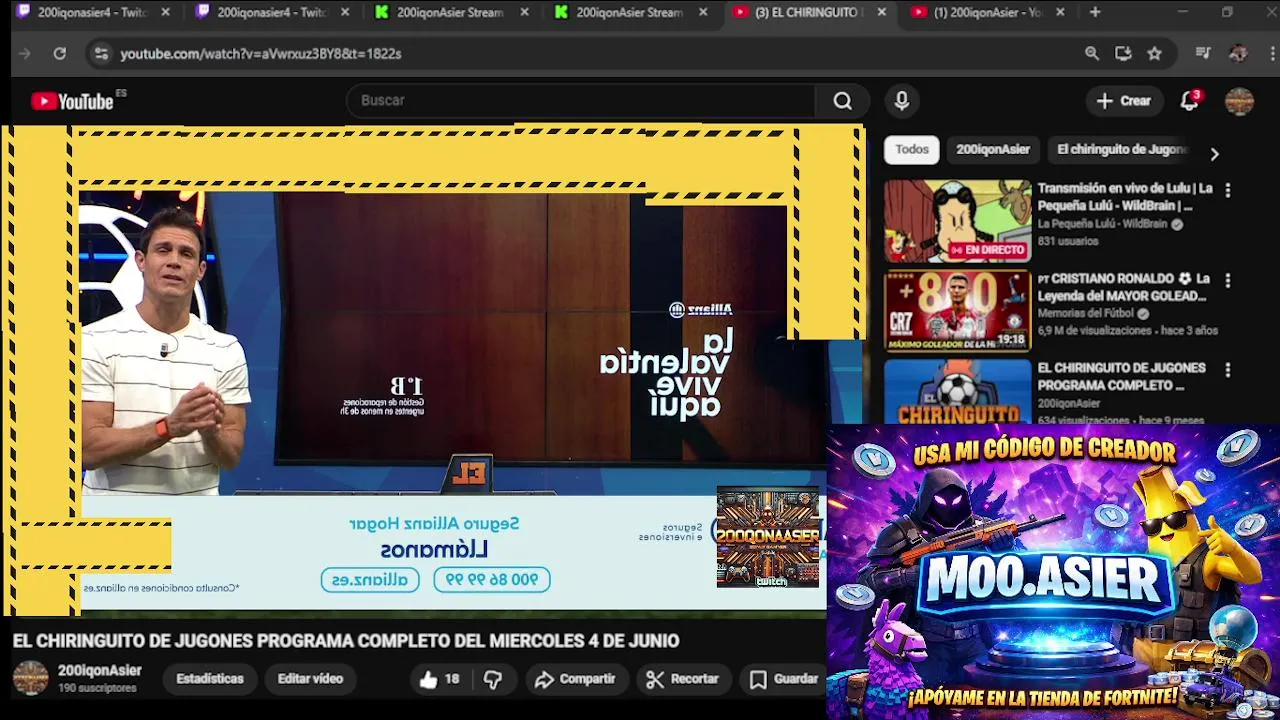The width and height of the screenshot is (1280, 720).
Task: Open a new browser tab with the plus icon
Action: [1095, 12]
